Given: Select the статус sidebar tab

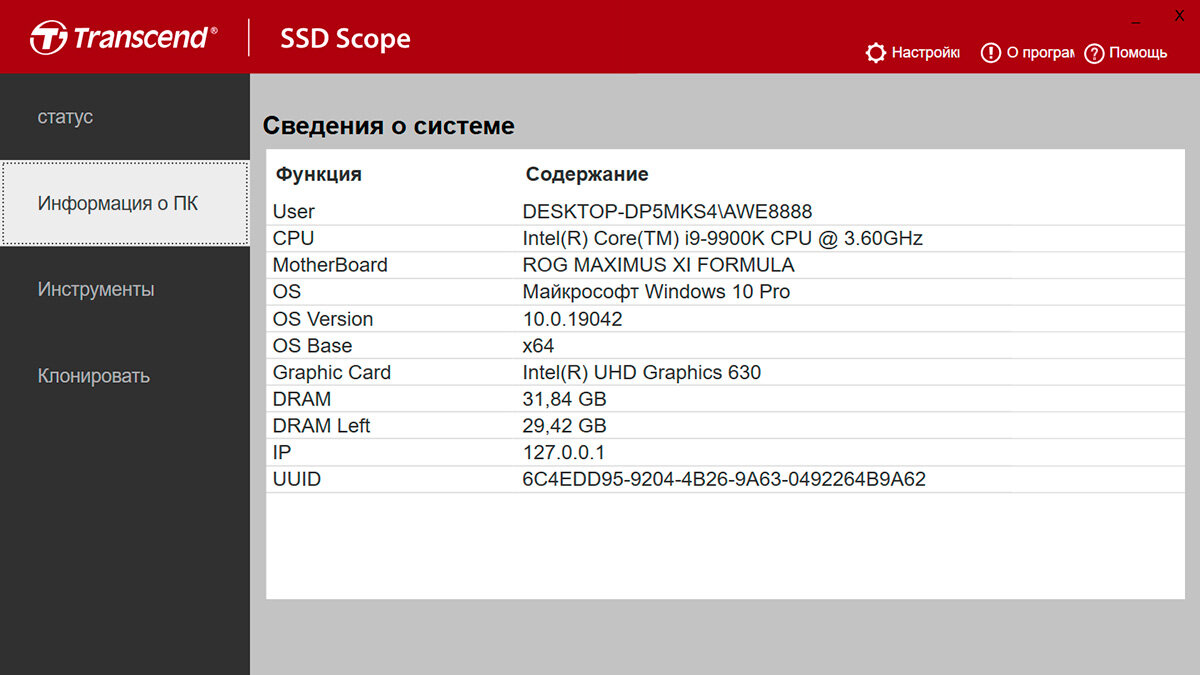Looking at the screenshot, I should tap(125, 117).
